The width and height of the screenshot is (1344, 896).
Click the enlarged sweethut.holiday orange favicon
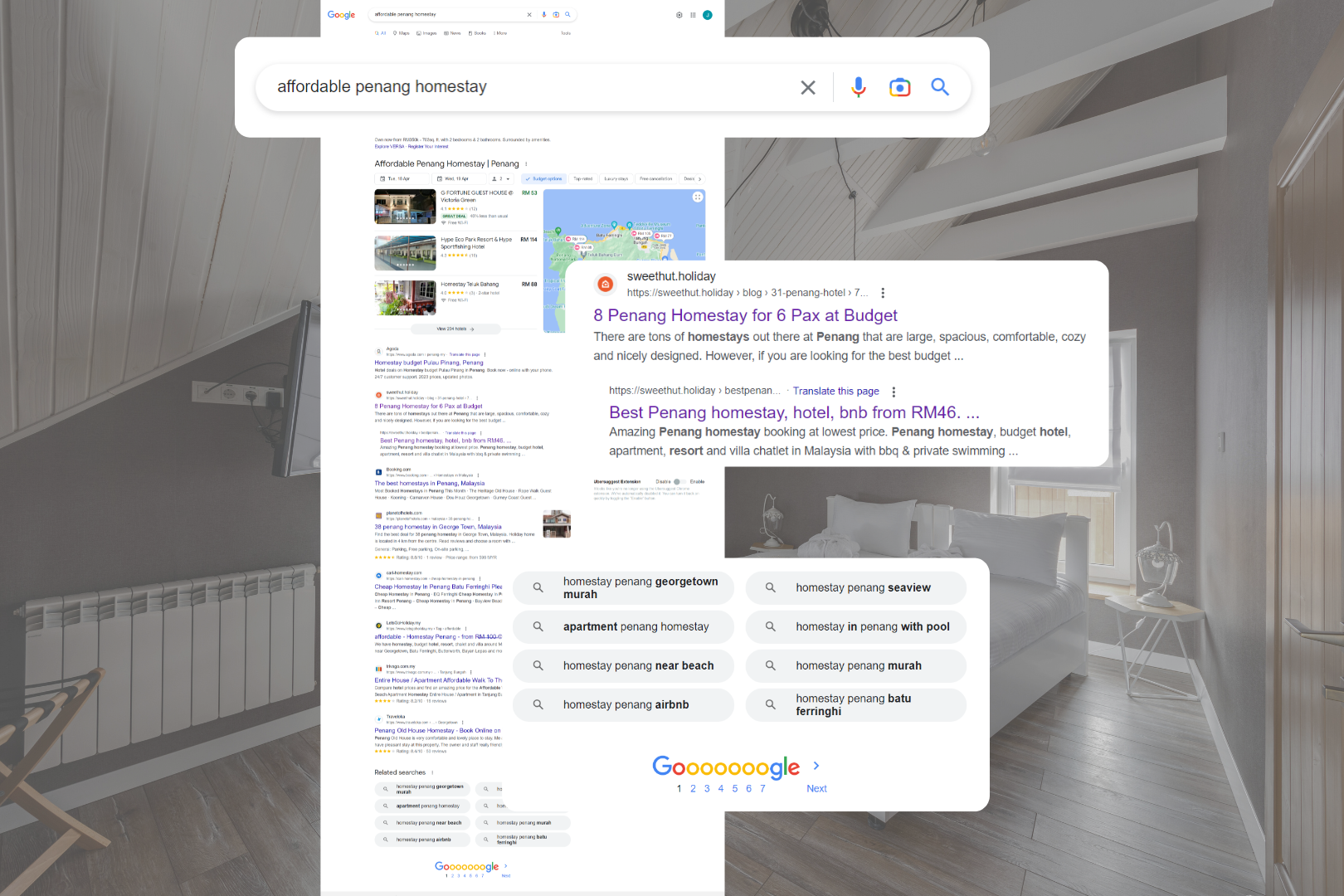(x=606, y=285)
